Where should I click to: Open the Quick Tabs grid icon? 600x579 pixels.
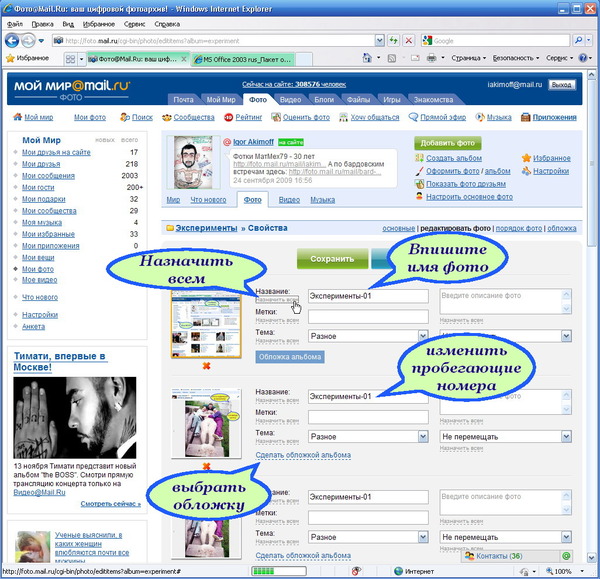tap(70, 59)
